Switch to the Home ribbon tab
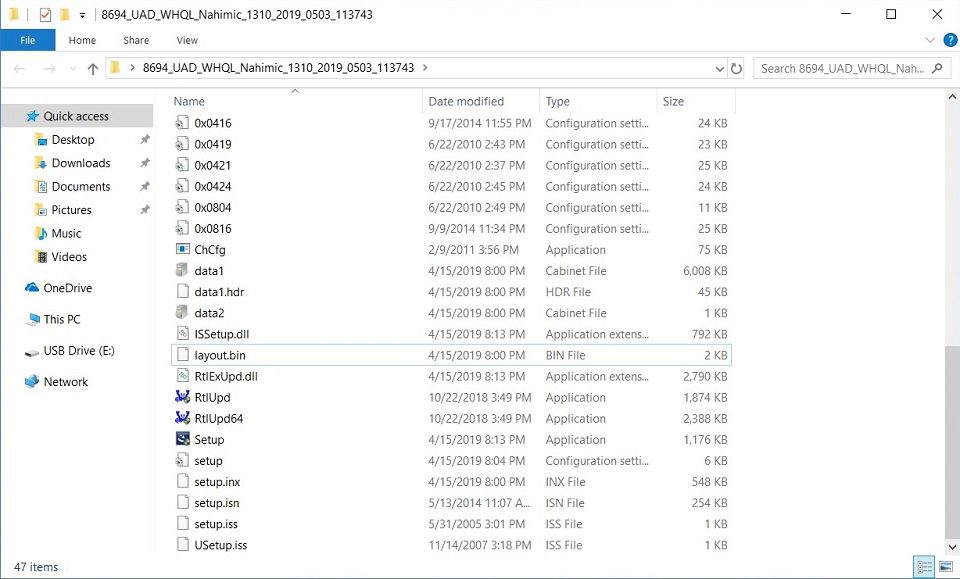This screenshot has width=960, height=579. (82, 40)
